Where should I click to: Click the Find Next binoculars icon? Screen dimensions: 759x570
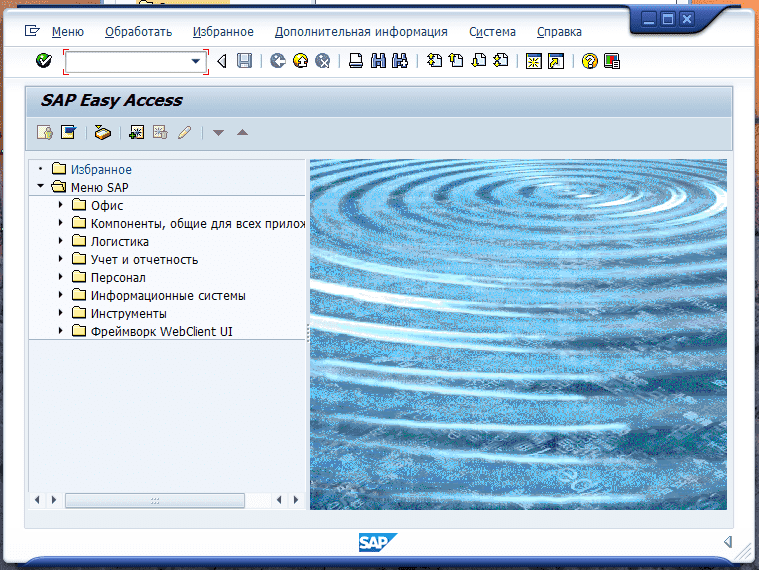point(400,61)
